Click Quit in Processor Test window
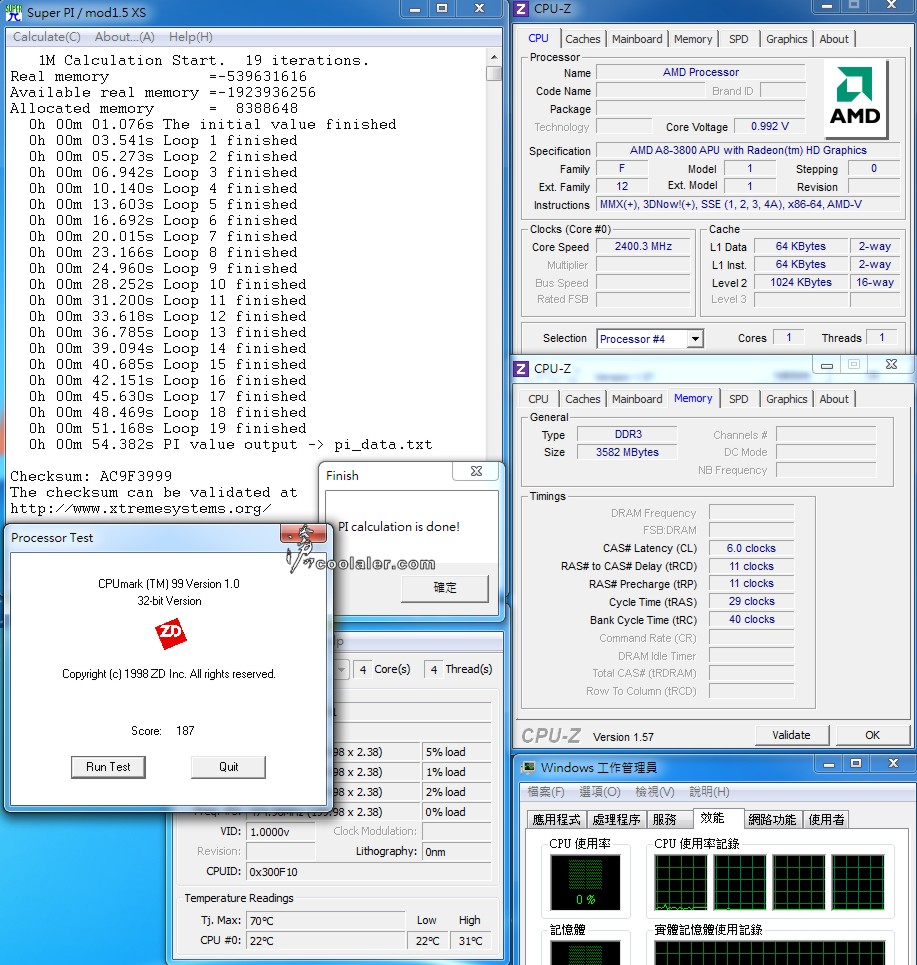The image size is (917, 965). coord(228,767)
